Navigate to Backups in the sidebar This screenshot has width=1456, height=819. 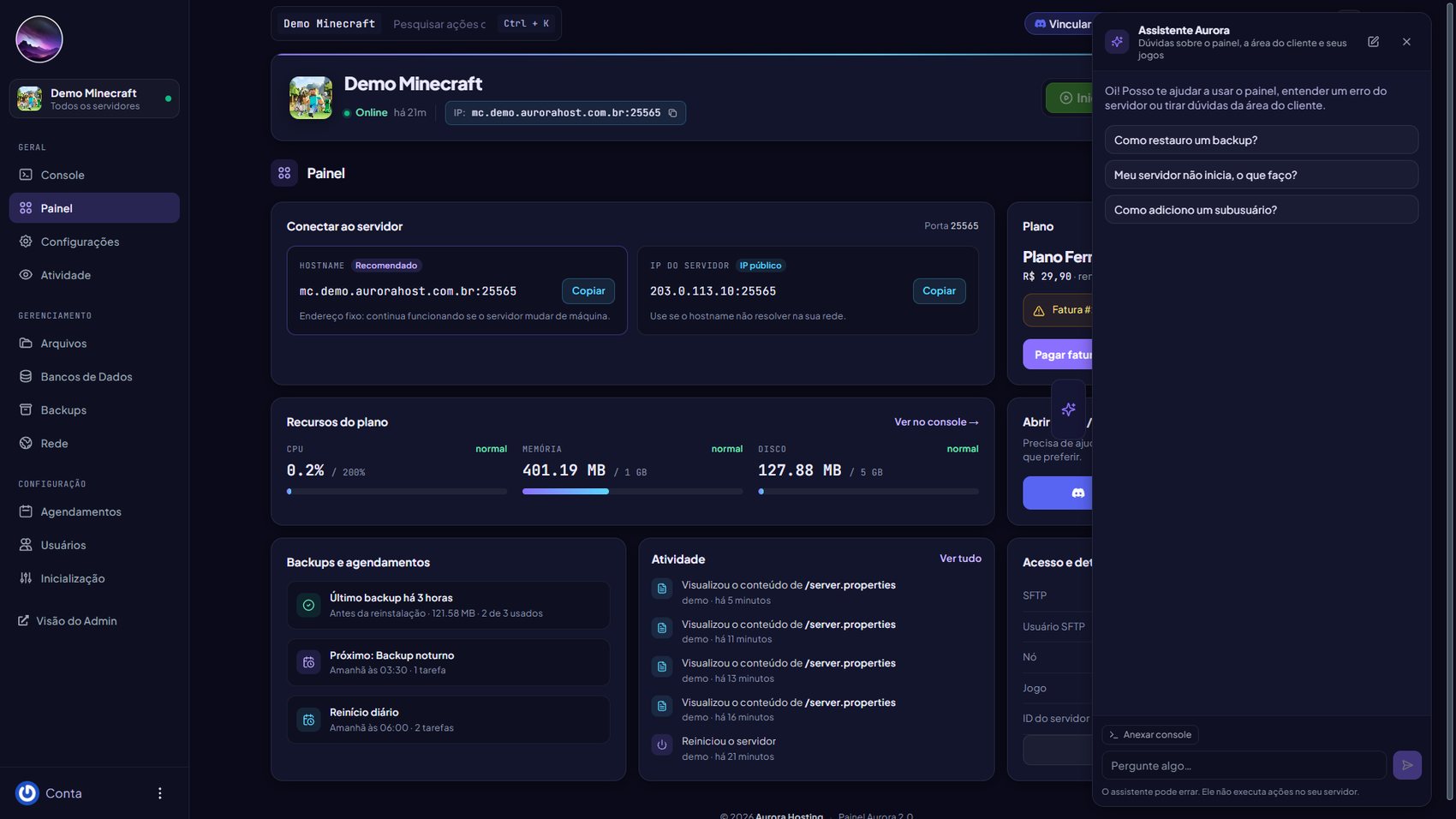(x=94, y=410)
